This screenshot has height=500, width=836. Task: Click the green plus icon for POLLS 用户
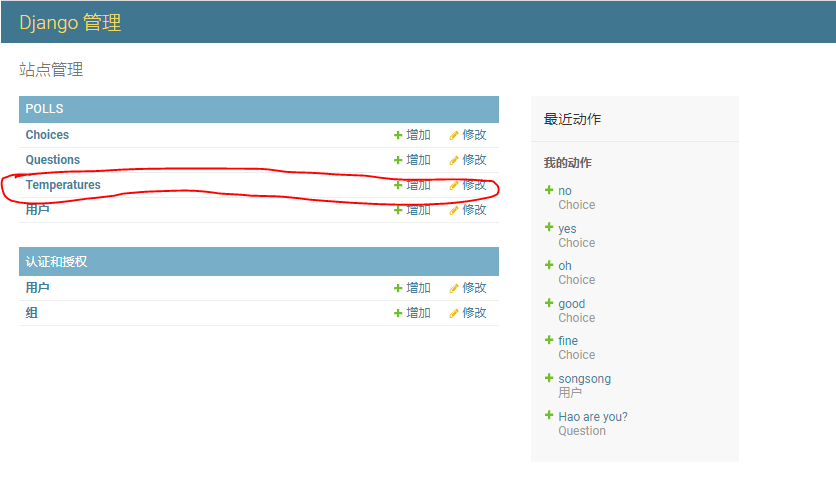click(x=398, y=211)
